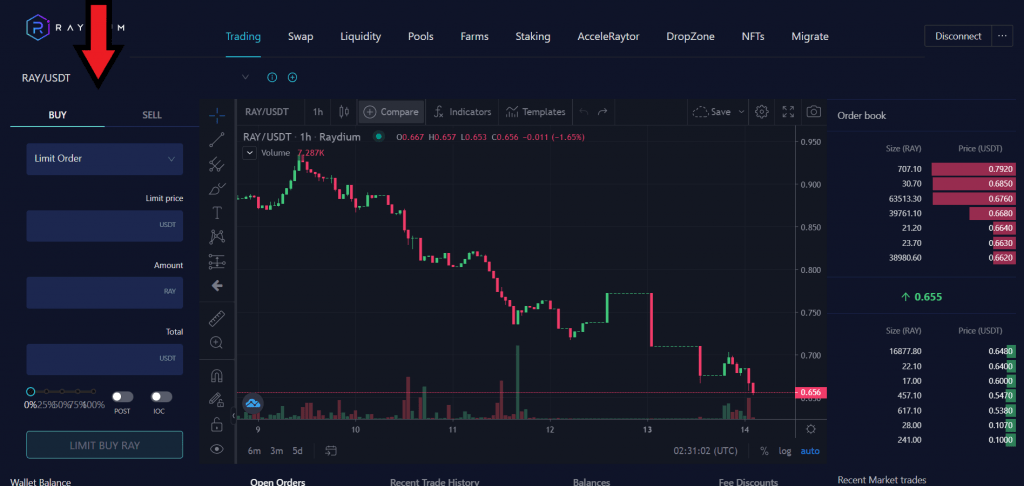Set chart range to 5d
The height and width of the screenshot is (486, 1024).
[297, 451]
